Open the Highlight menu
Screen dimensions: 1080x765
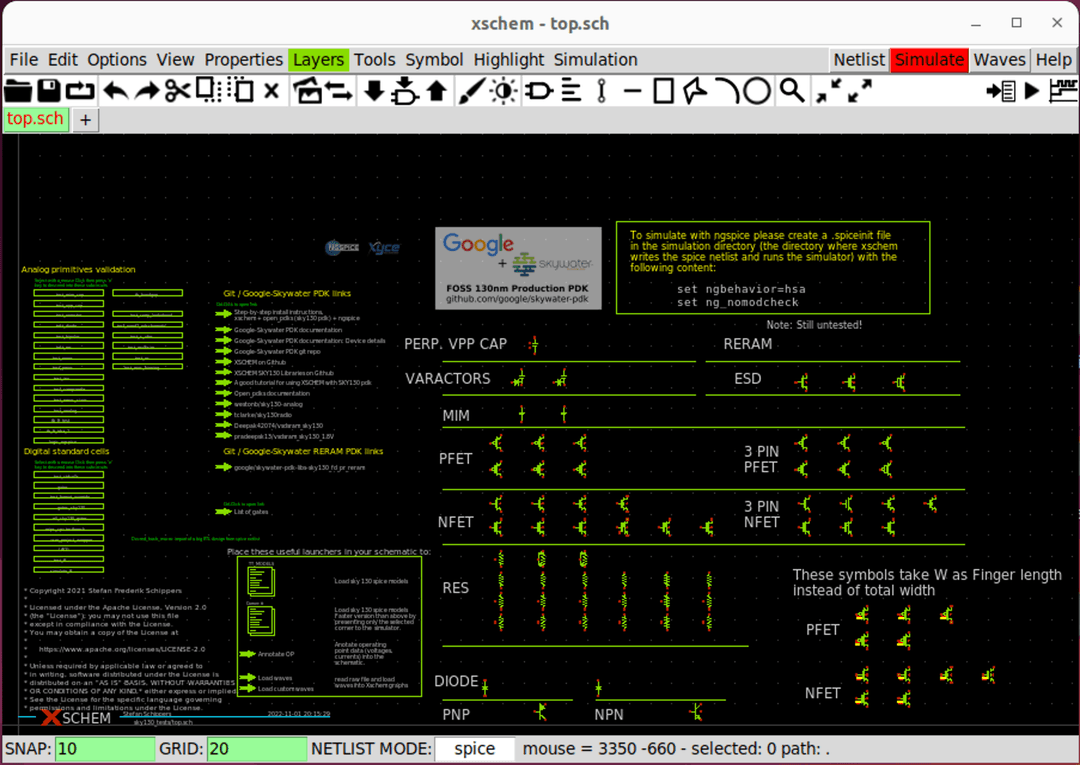(509, 60)
